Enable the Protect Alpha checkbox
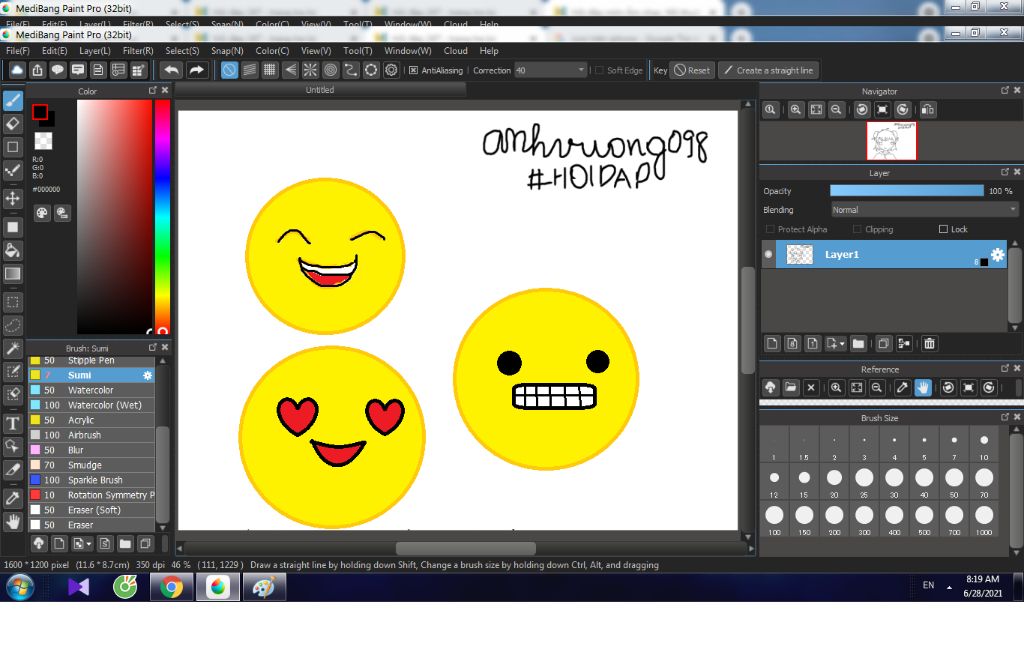This screenshot has height=661, width=1024. click(x=770, y=229)
